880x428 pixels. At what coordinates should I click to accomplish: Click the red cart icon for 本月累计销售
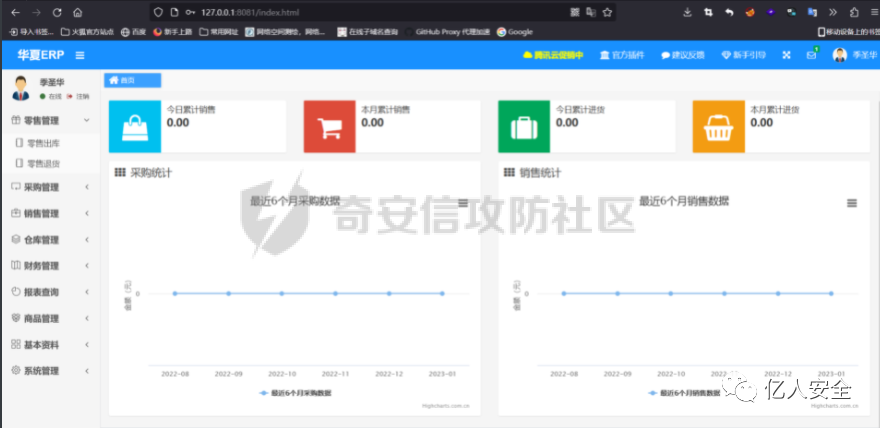[329, 127]
